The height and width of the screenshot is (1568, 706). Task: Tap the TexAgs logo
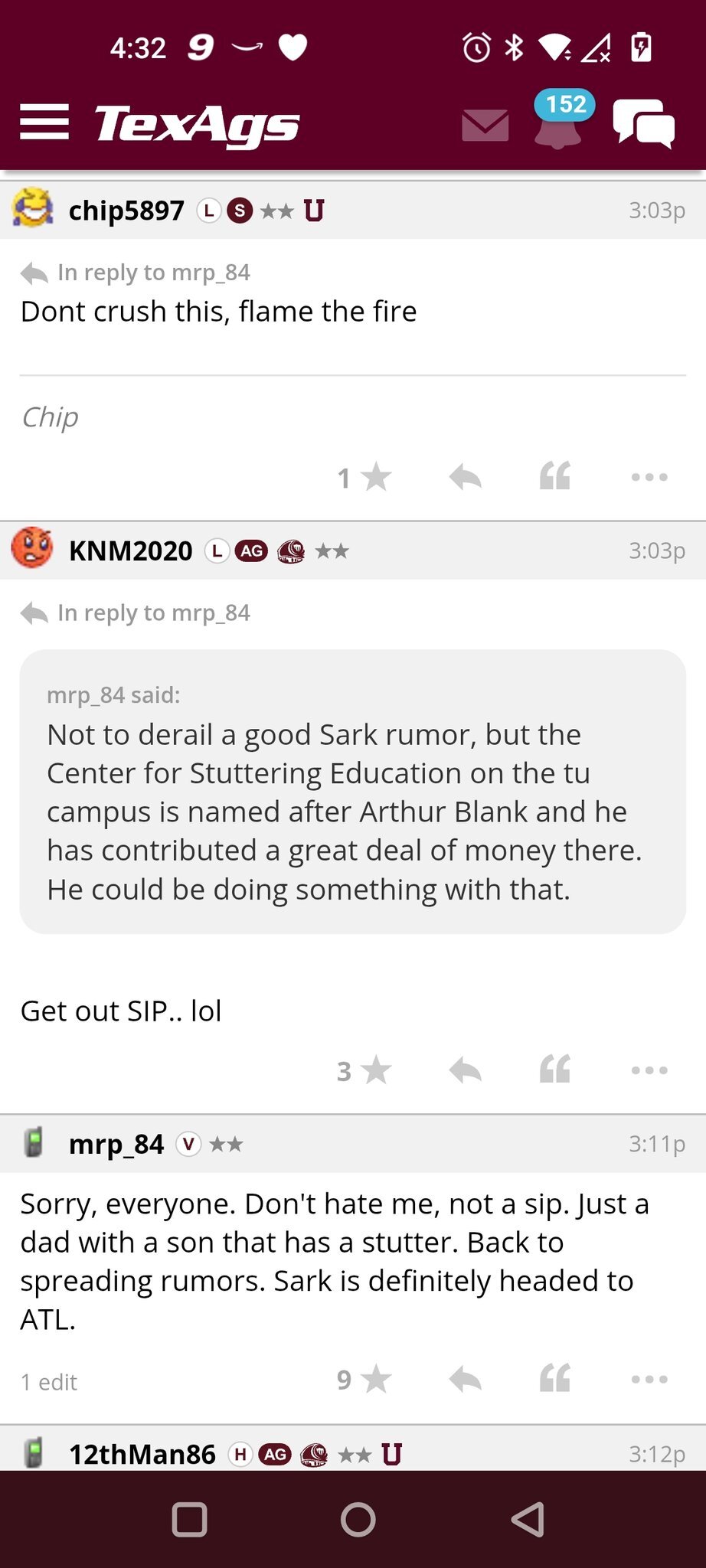[197, 124]
